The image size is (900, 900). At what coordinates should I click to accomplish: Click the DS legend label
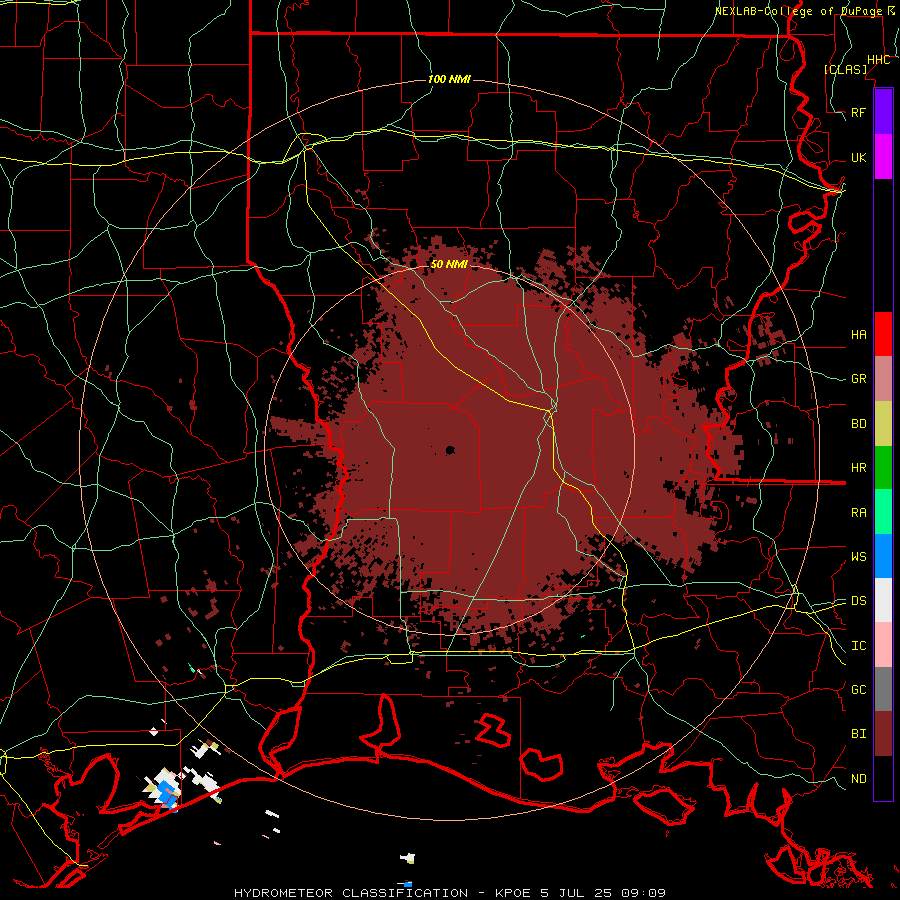tap(859, 601)
